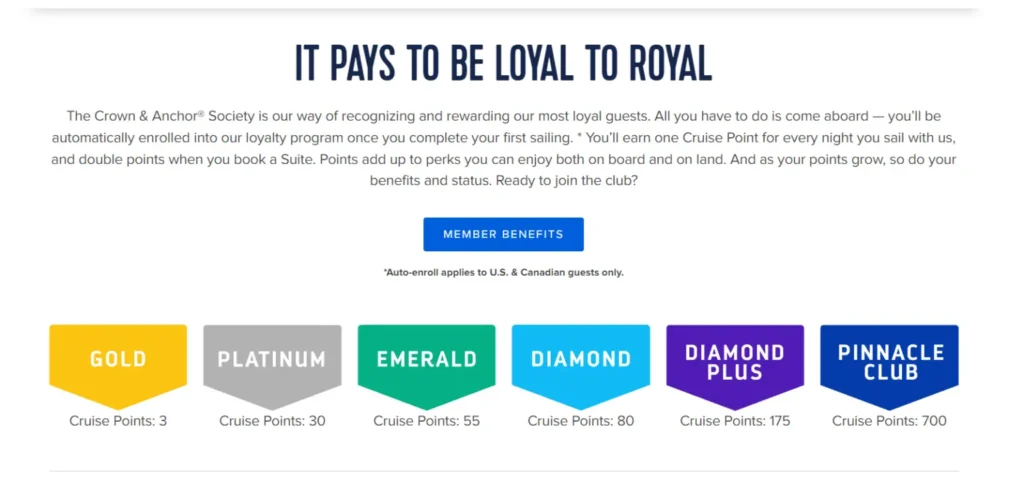1024x481 pixels.
Task: Click the auto-enroll U.S. & Canadian footnote
Action: tap(503, 272)
